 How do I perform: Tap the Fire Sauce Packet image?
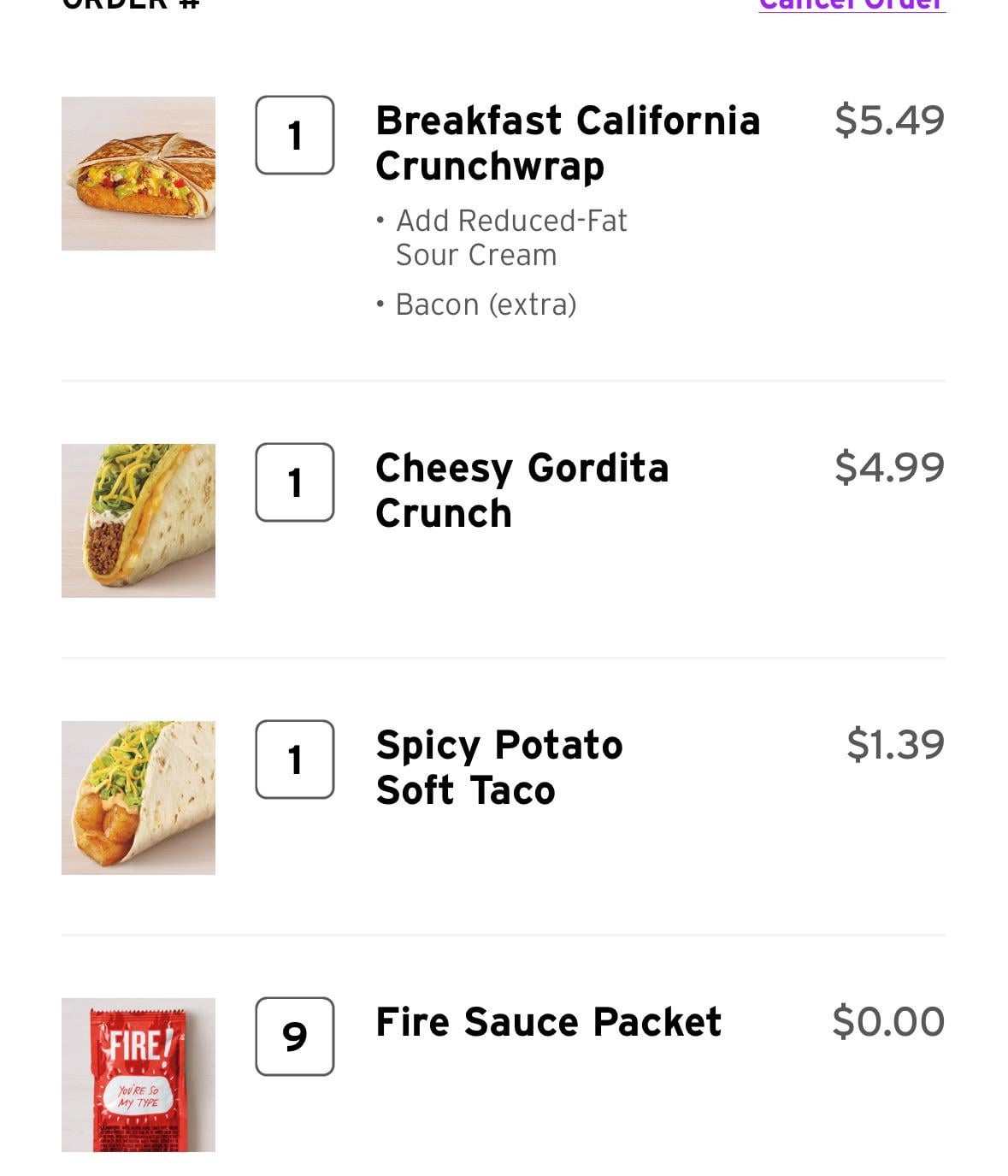(x=139, y=1075)
